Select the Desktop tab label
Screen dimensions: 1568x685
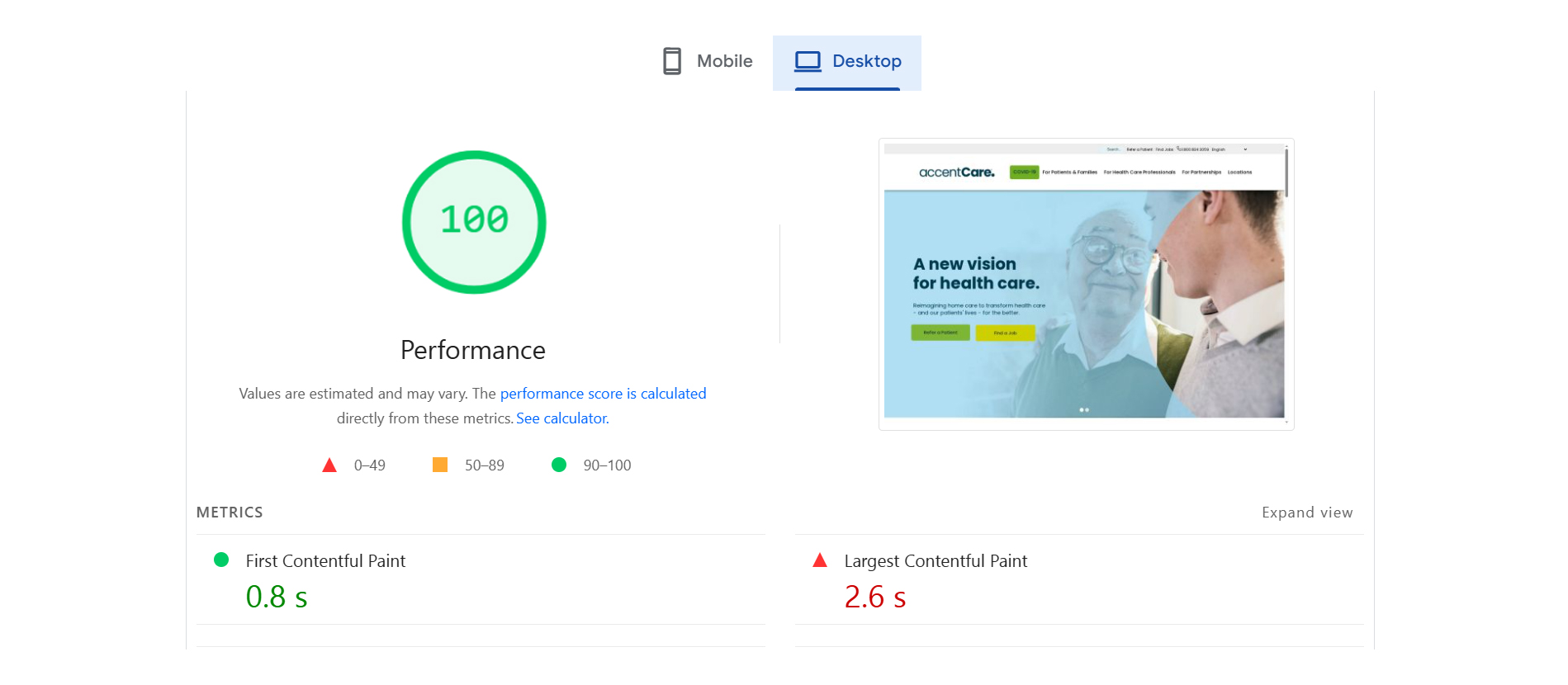coord(866,61)
